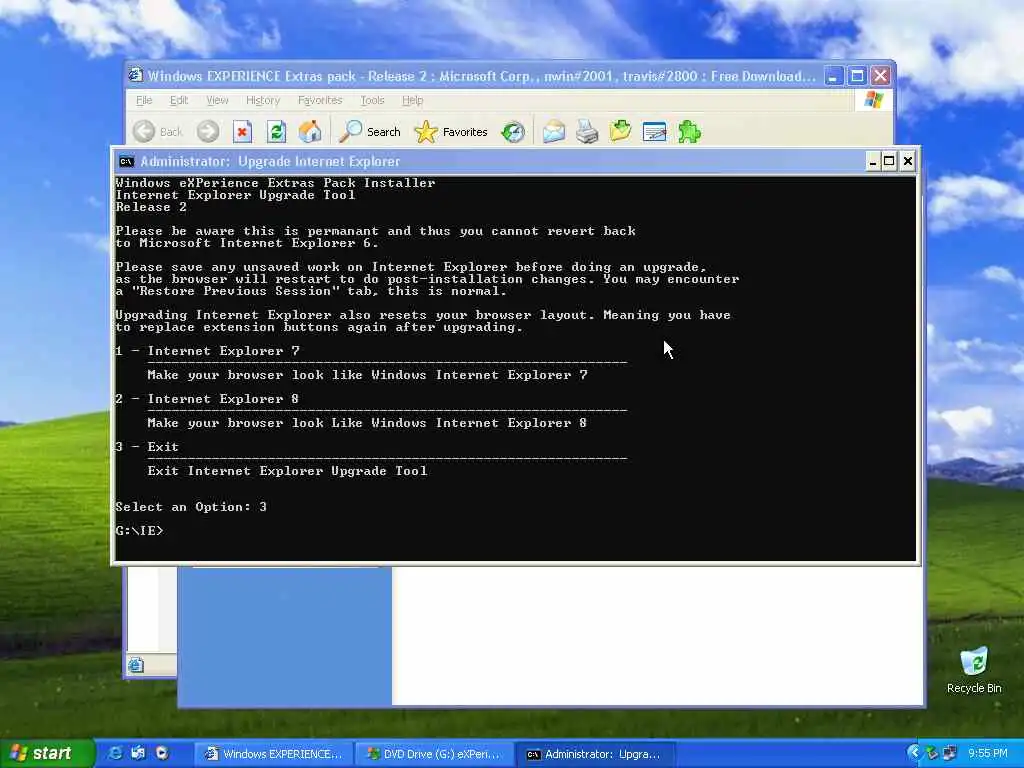The width and height of the screenshot is (1024, 768).
Task: Click the 9:55 PM taskbar clock
Action: pyautogui.click(x=987, y=754)
